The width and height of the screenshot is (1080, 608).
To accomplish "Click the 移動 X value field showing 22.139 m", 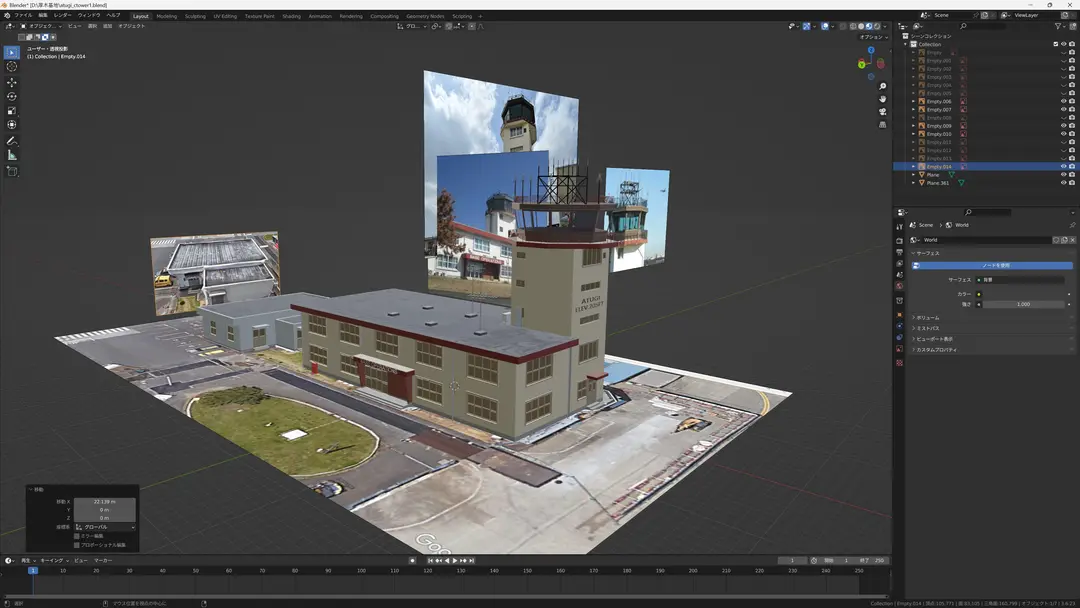I will [105, 501].
